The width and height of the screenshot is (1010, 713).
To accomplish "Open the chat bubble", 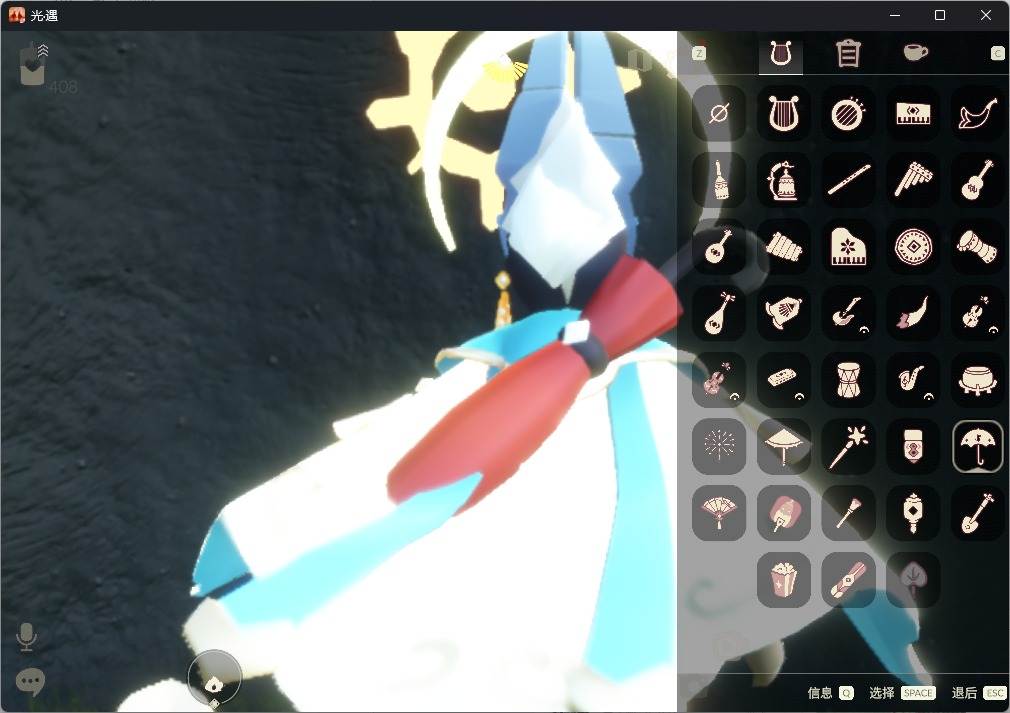I will click(x=30, y=681).
